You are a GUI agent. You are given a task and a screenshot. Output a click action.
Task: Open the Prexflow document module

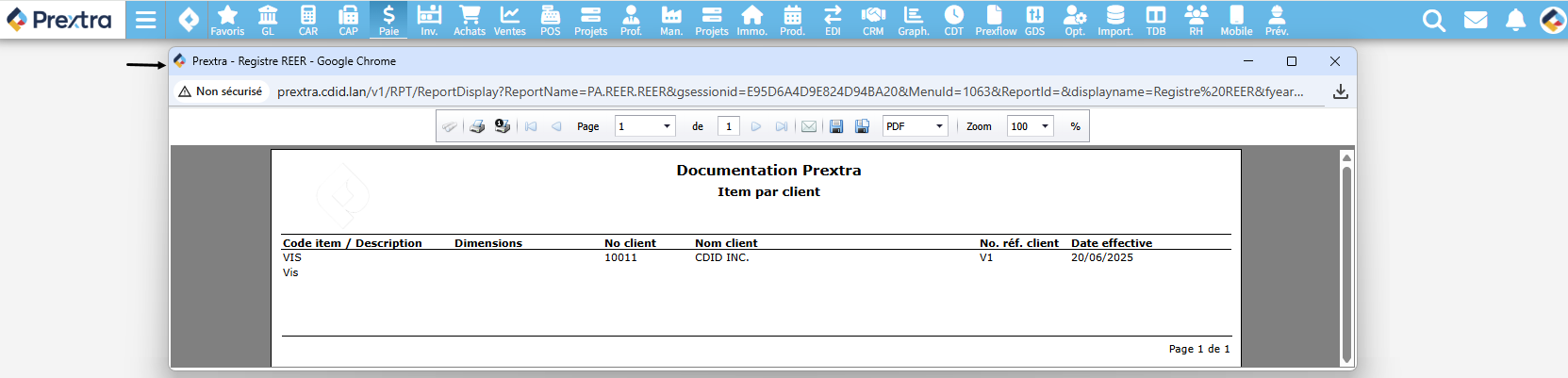(996, 19)
